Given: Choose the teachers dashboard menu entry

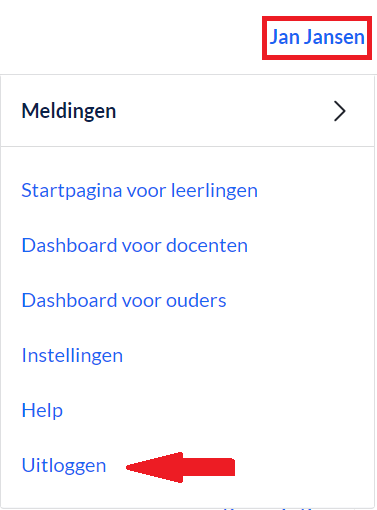Looking at the screenshot, I should click(134, 246).
